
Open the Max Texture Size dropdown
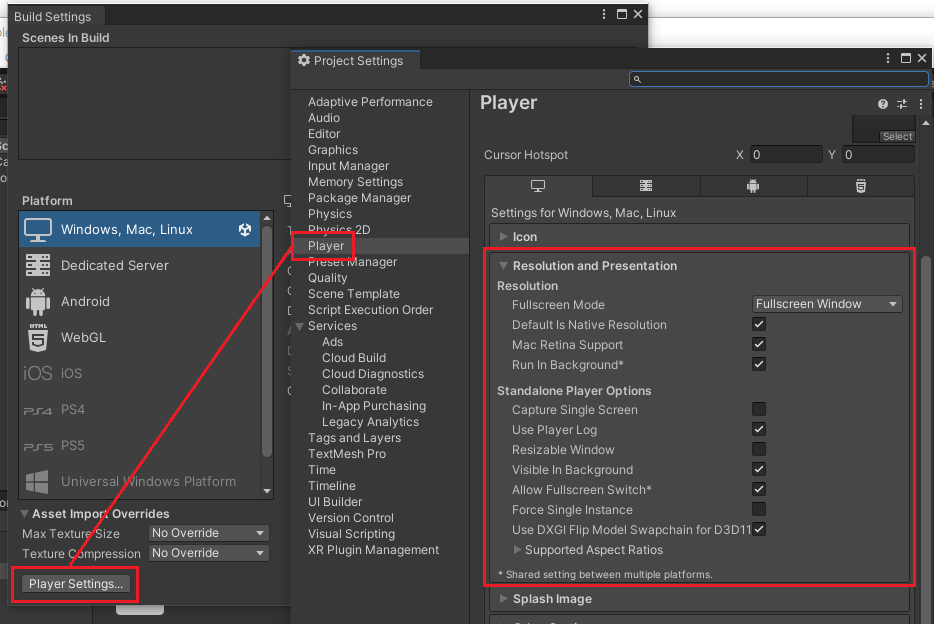208,533
